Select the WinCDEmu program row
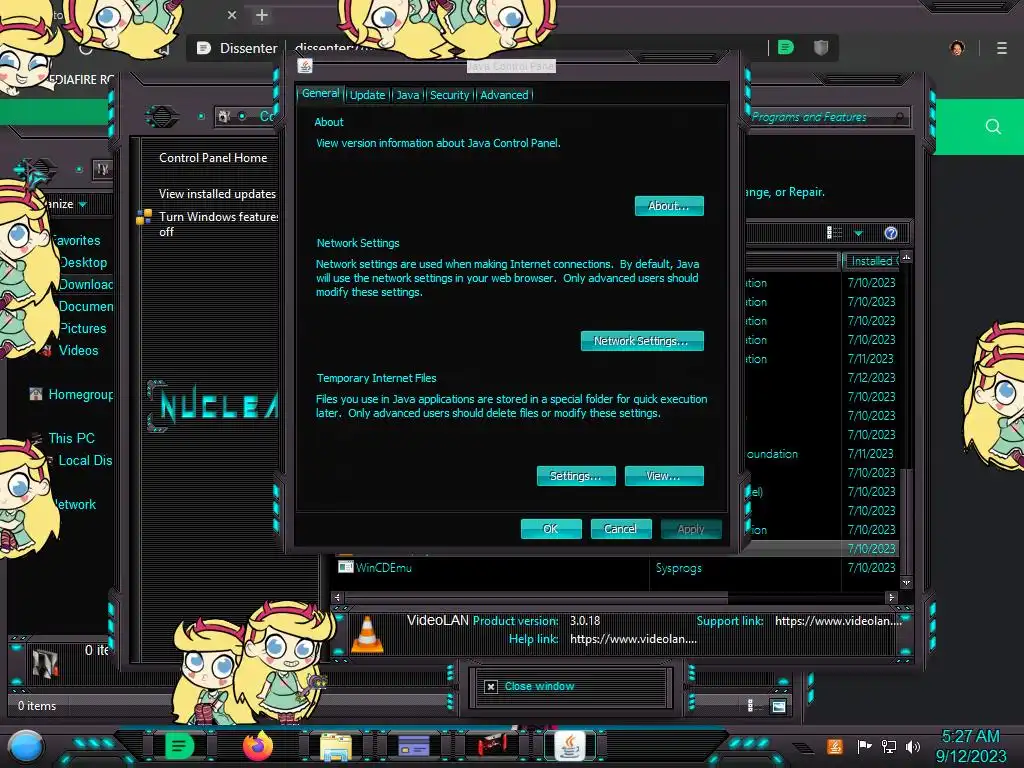This screenshot has height=768, width=1024. 616,568
